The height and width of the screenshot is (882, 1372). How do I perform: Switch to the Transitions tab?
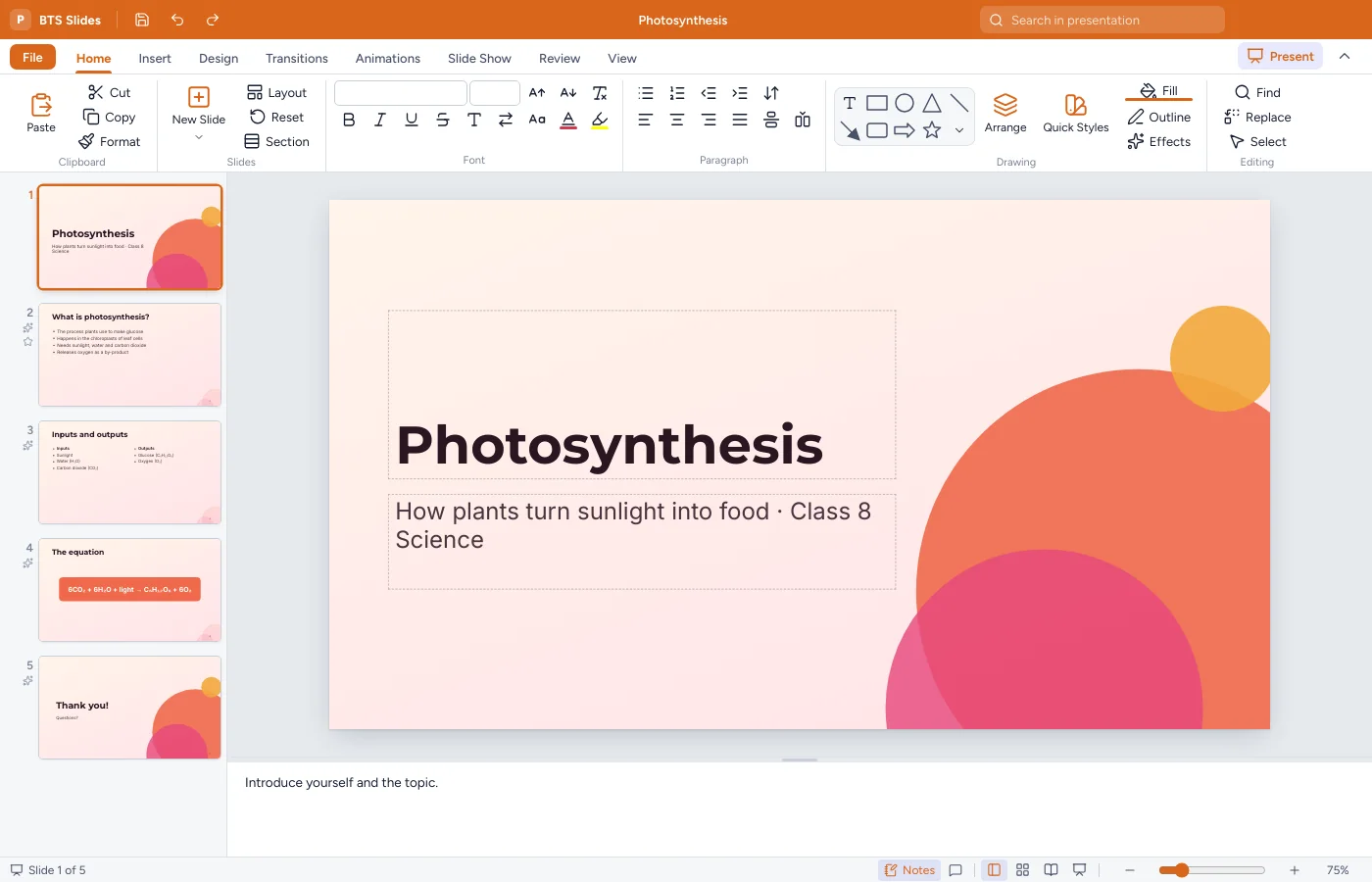click(297, 59)
